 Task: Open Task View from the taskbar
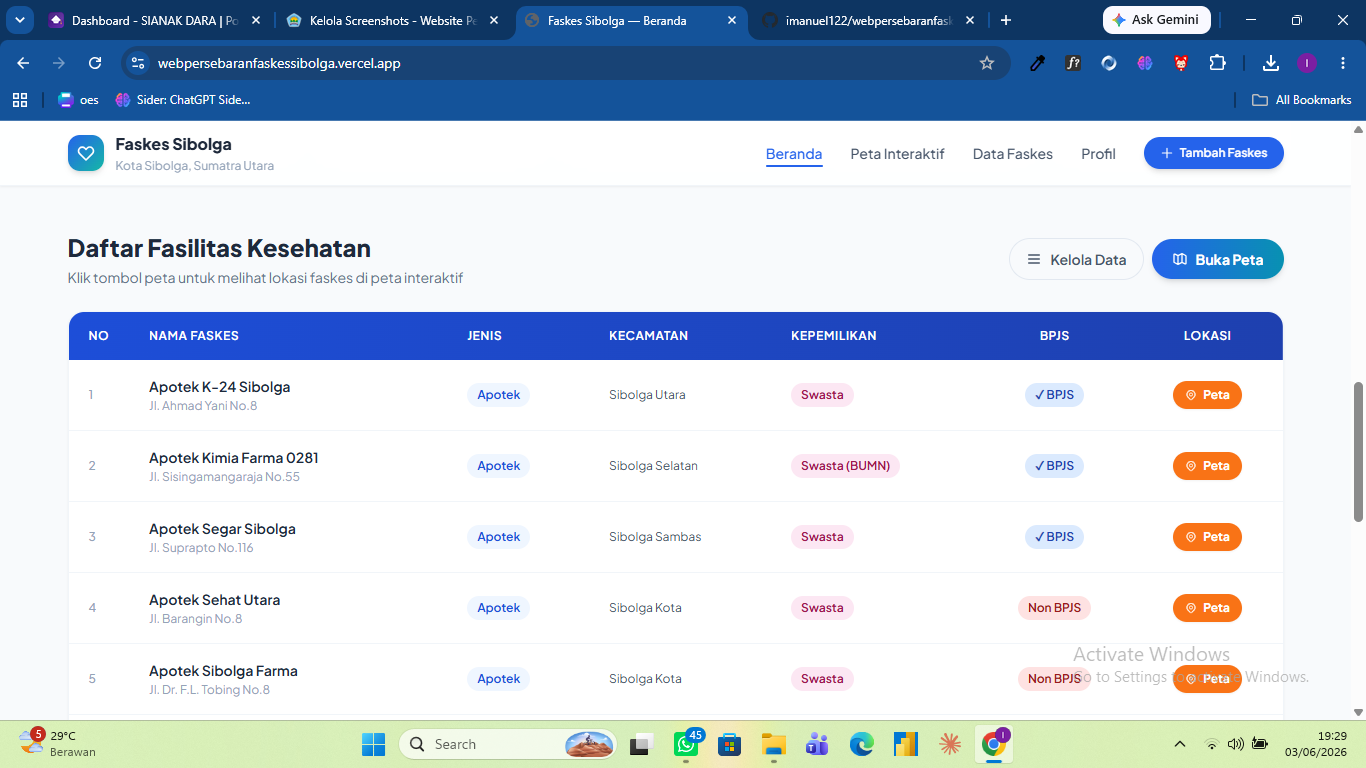[x=641, y=744]
